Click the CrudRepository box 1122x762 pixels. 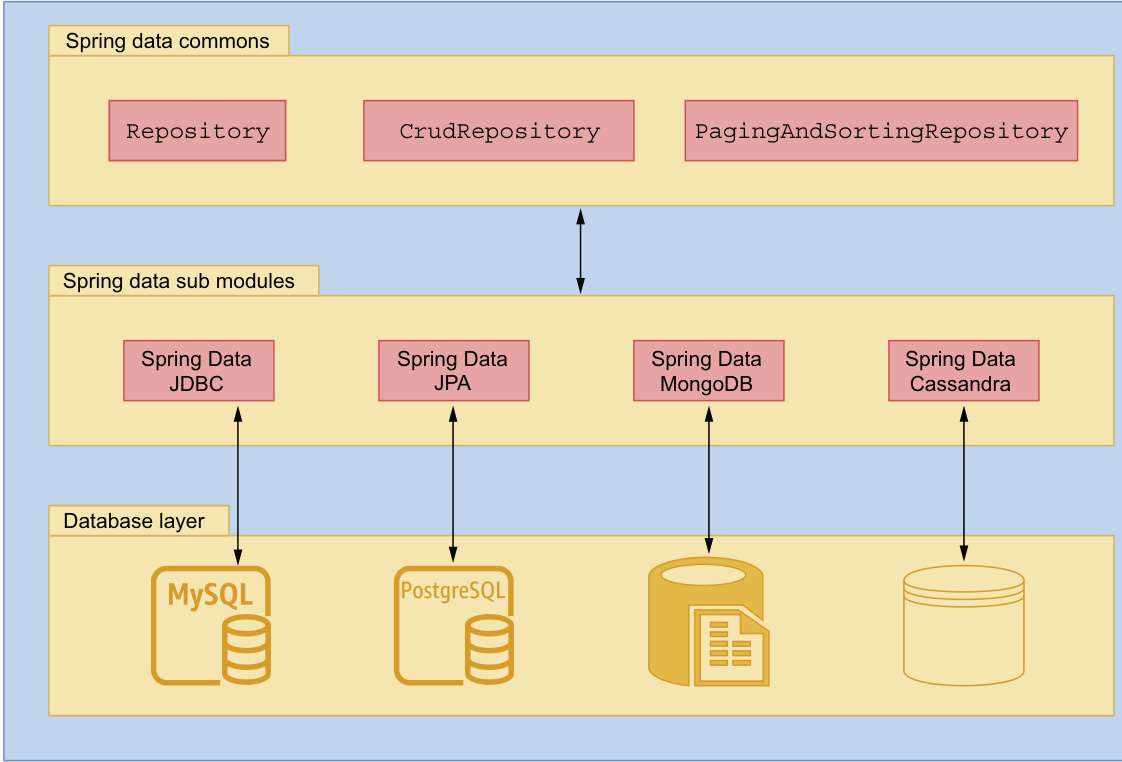click(x=499, y=131)
